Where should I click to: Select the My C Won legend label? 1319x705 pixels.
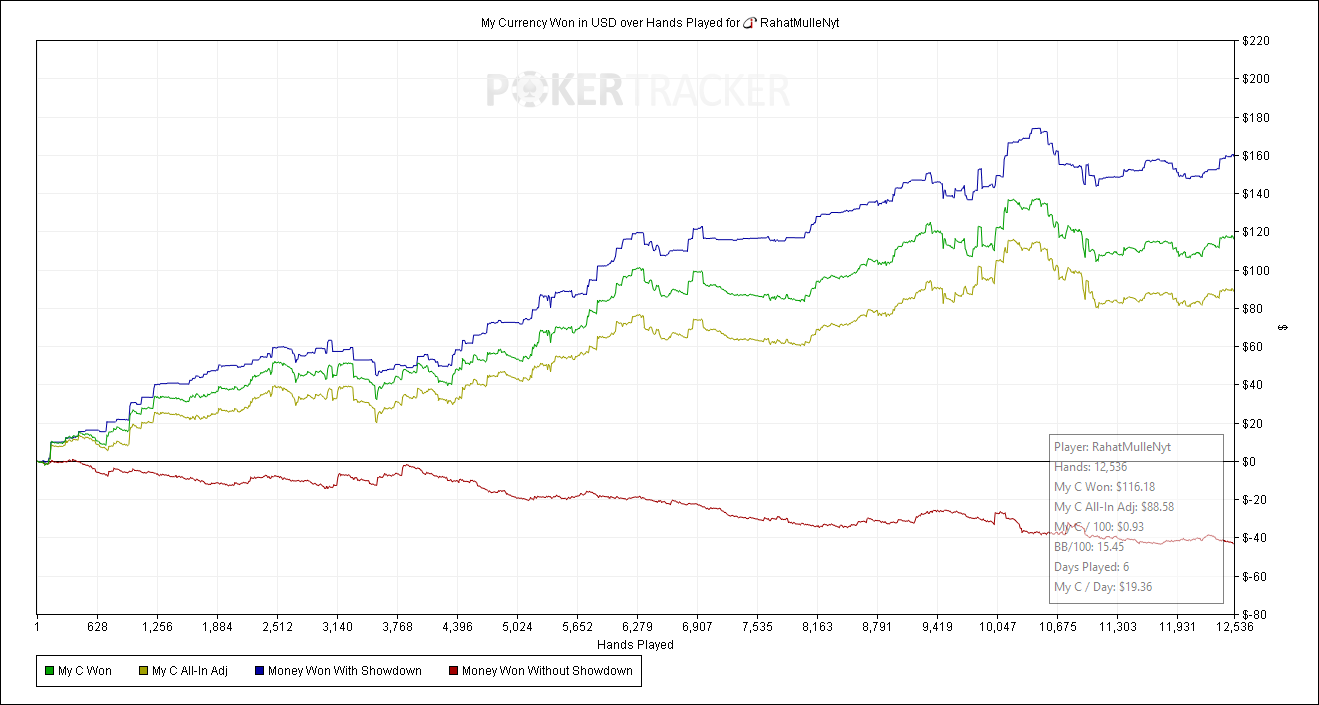(x=85, y=671)
